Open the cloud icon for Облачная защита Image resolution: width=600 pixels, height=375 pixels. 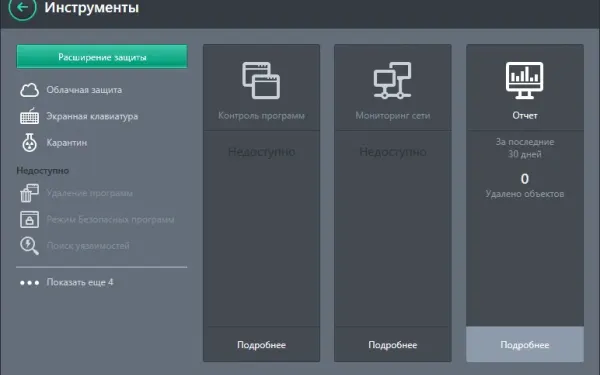[29, 90]
